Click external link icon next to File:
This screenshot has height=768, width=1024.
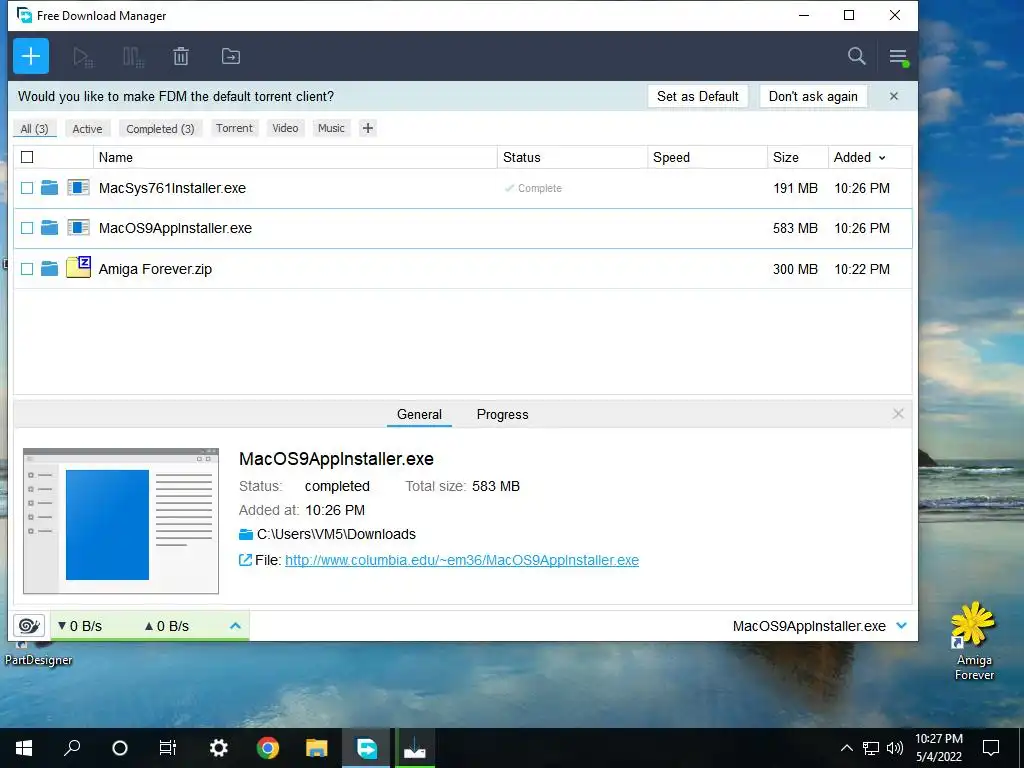[x=245, y=560]
